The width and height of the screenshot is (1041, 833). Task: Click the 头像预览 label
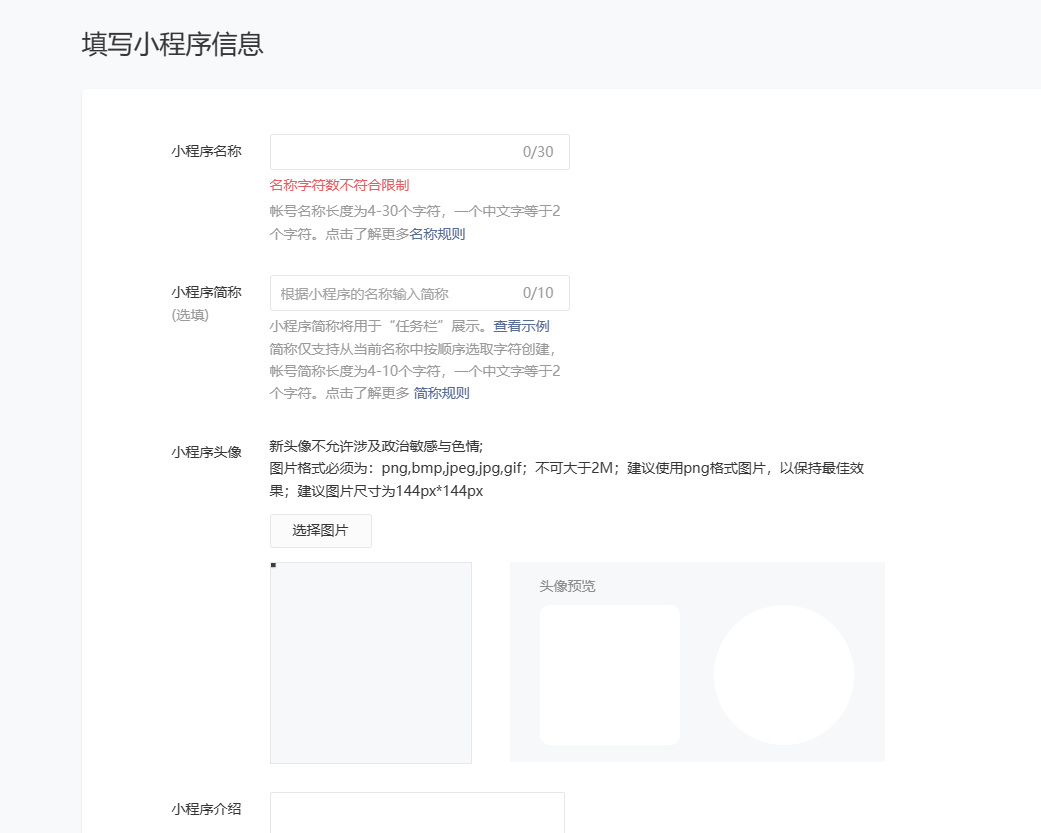pyautogui.click(x=567, y=586)
